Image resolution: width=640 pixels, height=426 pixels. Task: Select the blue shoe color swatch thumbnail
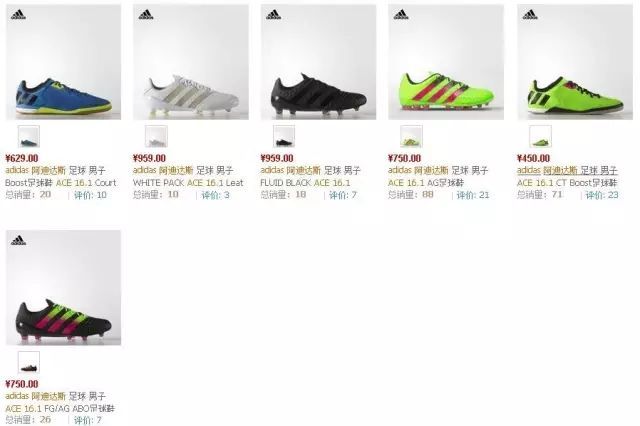coord(29,136)
